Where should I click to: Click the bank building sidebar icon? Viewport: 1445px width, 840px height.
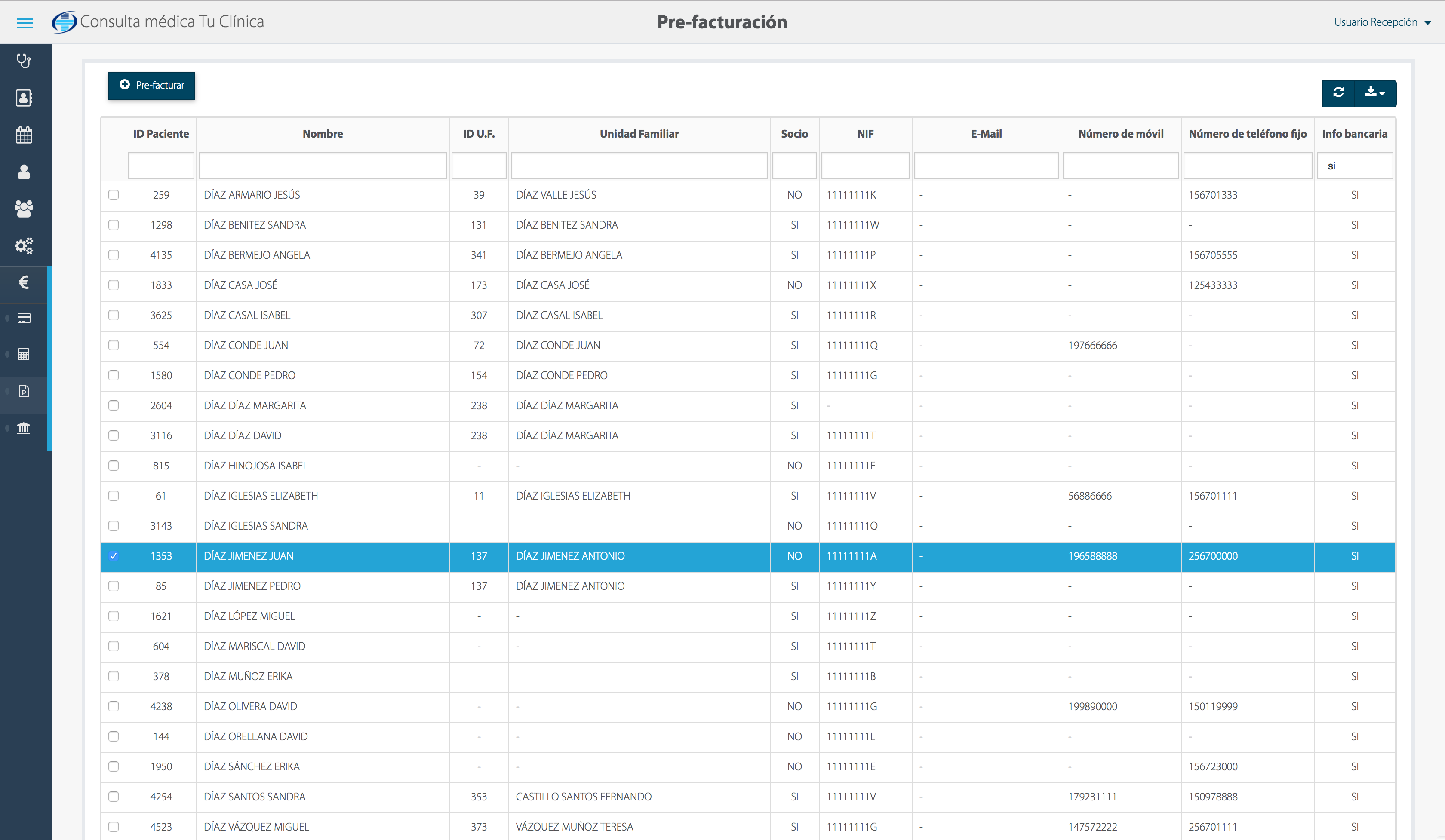point(24,428)
